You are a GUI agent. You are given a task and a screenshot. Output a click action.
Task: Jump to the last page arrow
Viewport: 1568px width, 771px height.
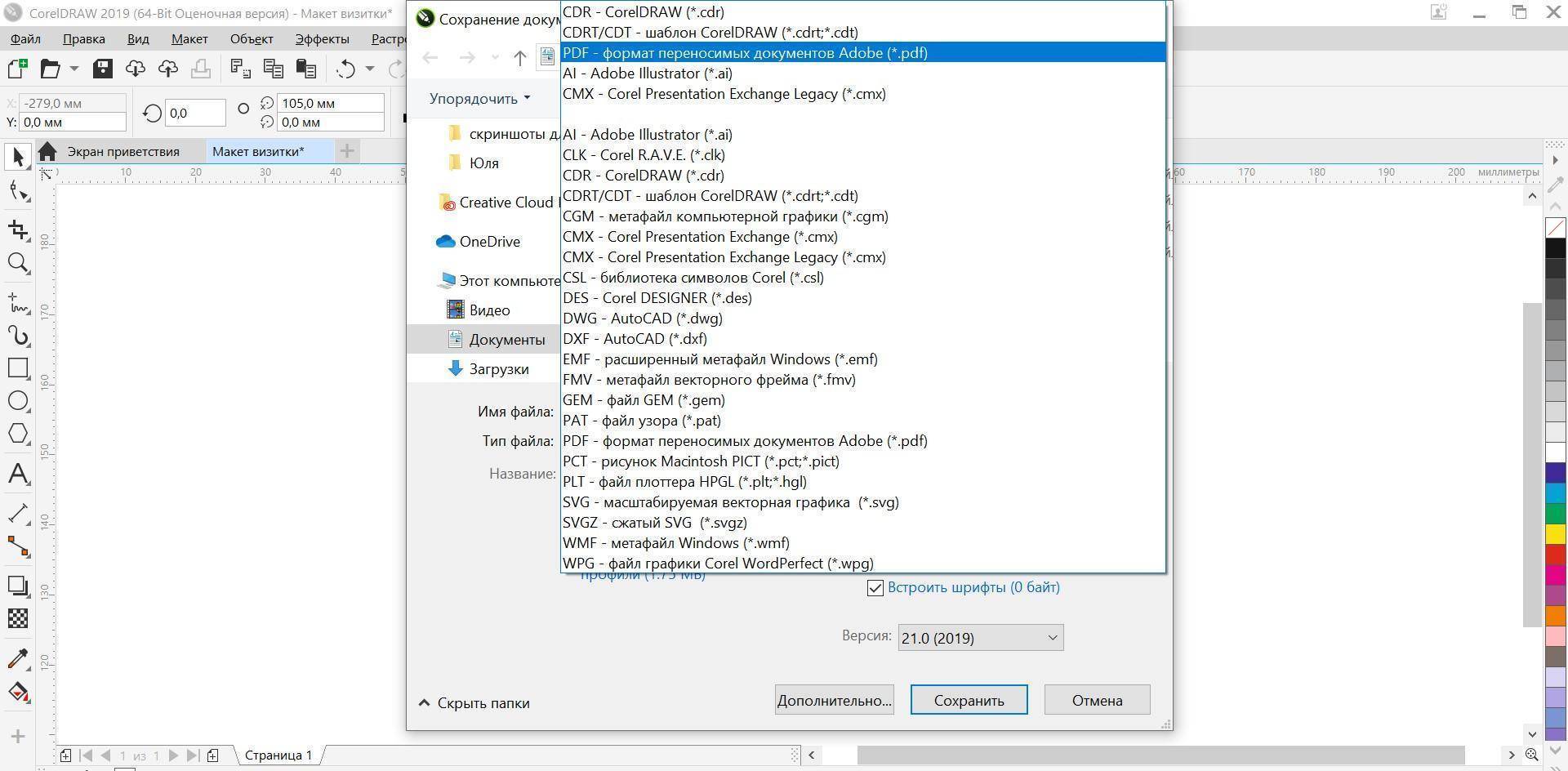pyautogui.click(x=192, y=755)
